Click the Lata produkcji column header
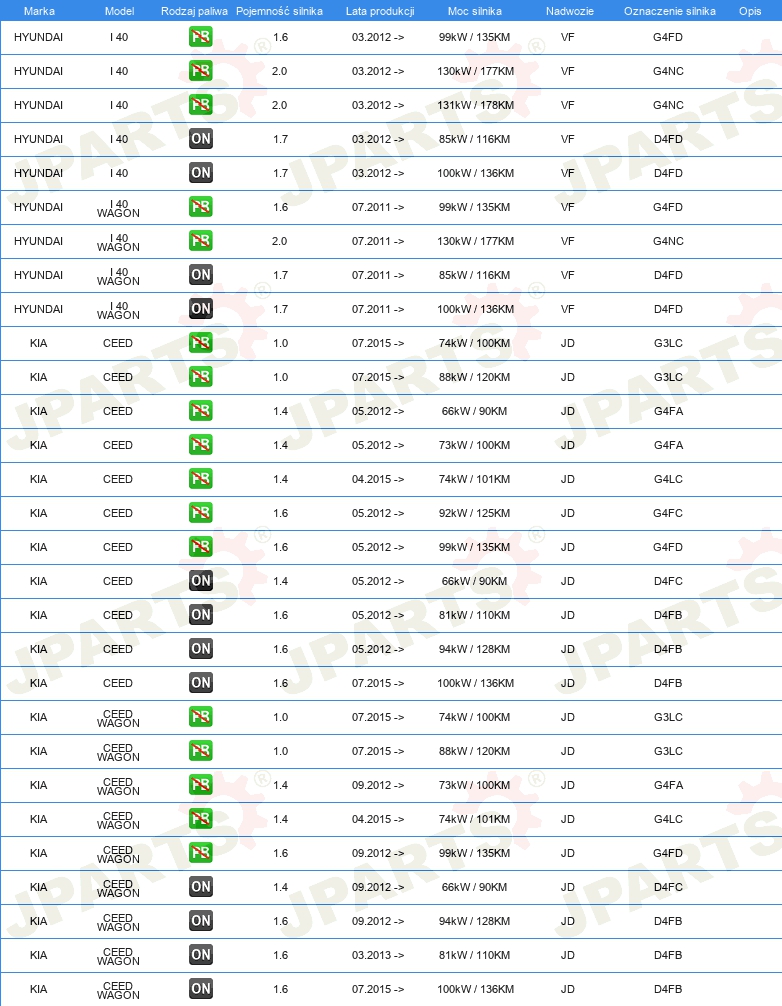 pyautogui.click(x=380, y=11)
